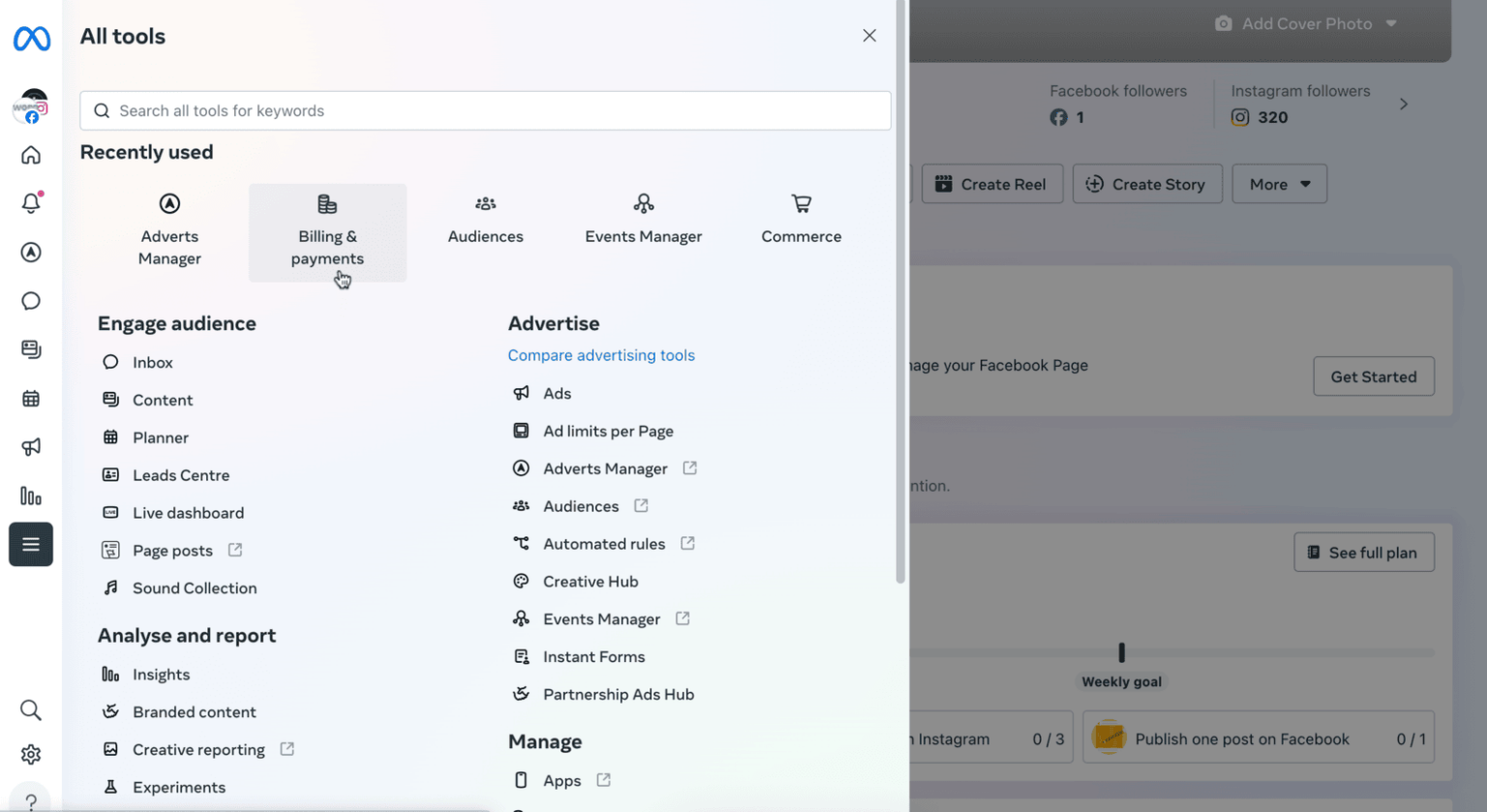This screenshot has height=812, width=1487.
Task: Click the Weekly goal progress marker
Action: [x=1121, y=652]
